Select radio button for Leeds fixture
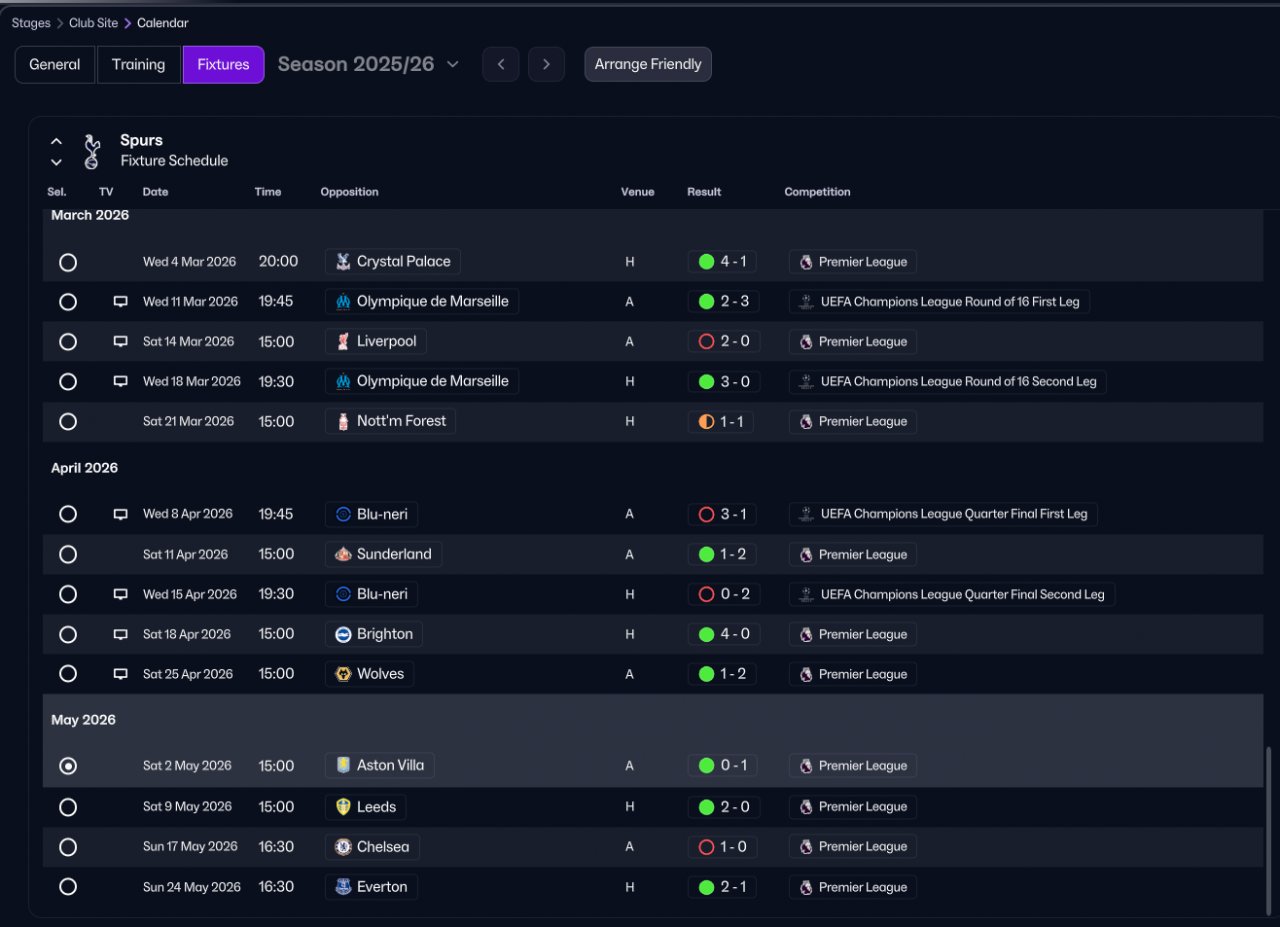1280x927 pixels. click(67, 807)
